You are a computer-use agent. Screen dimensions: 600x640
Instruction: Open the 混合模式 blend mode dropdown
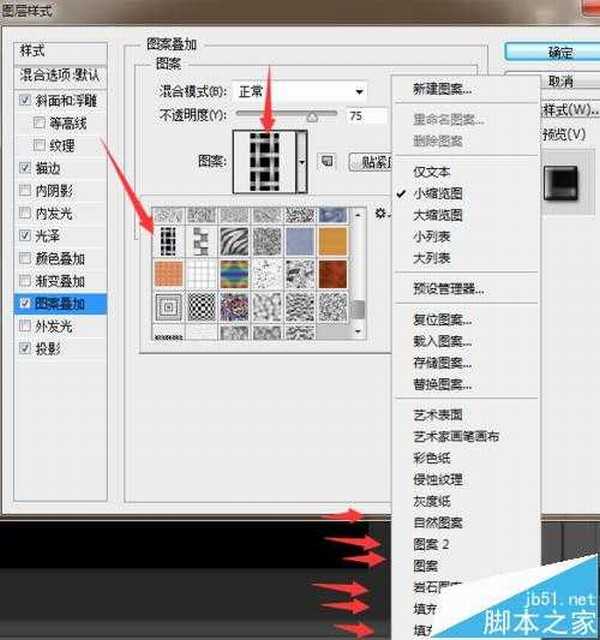coord(300,92)
